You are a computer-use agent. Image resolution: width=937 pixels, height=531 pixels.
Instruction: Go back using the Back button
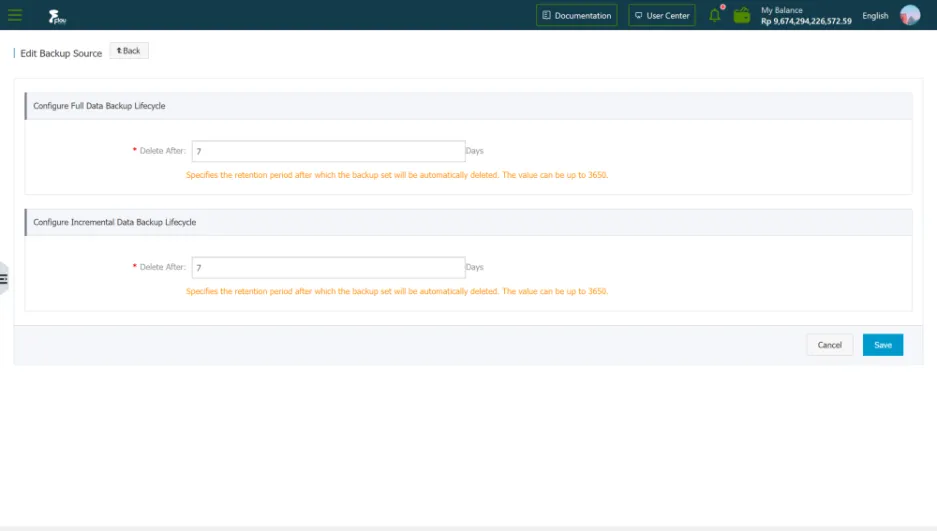[x=129, y=51]
